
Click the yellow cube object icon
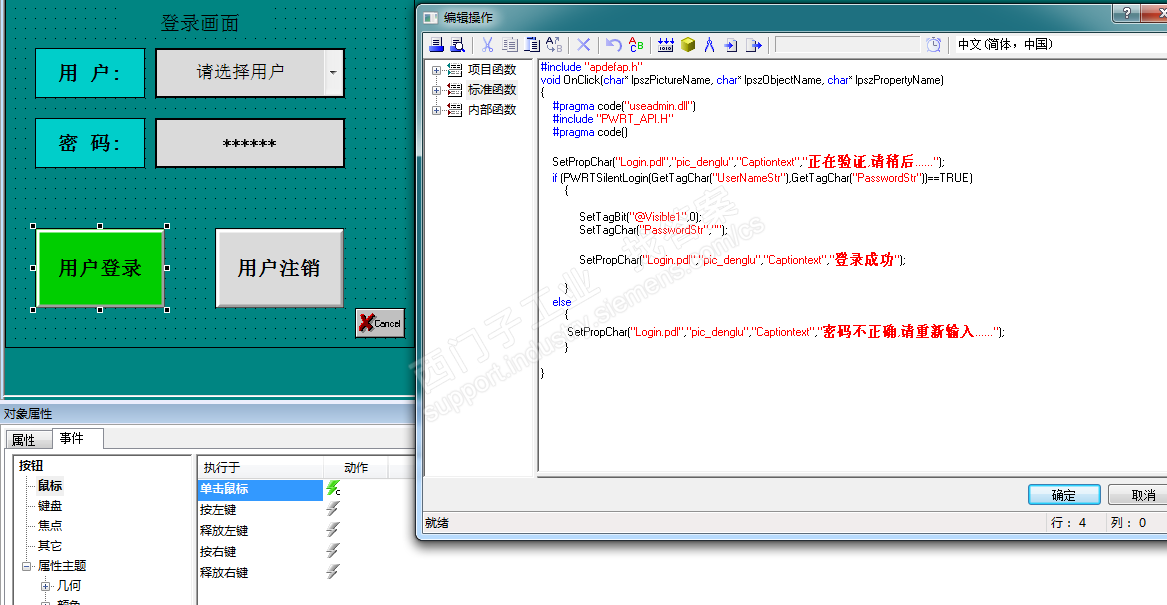[x=688, y=45]
